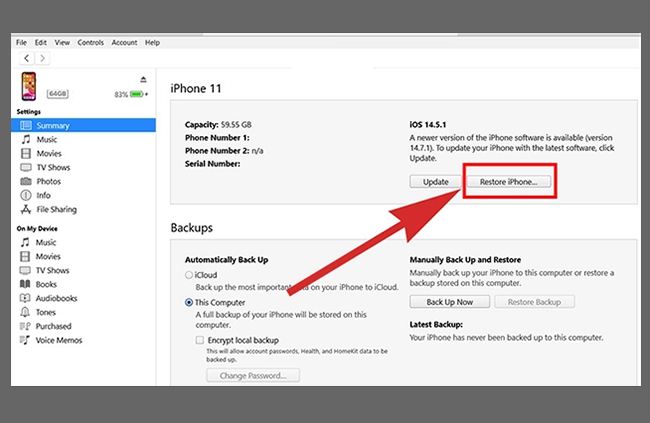Open the File Sharing label in sidebar
Screen dimensions: 650x423
[56, 209]
